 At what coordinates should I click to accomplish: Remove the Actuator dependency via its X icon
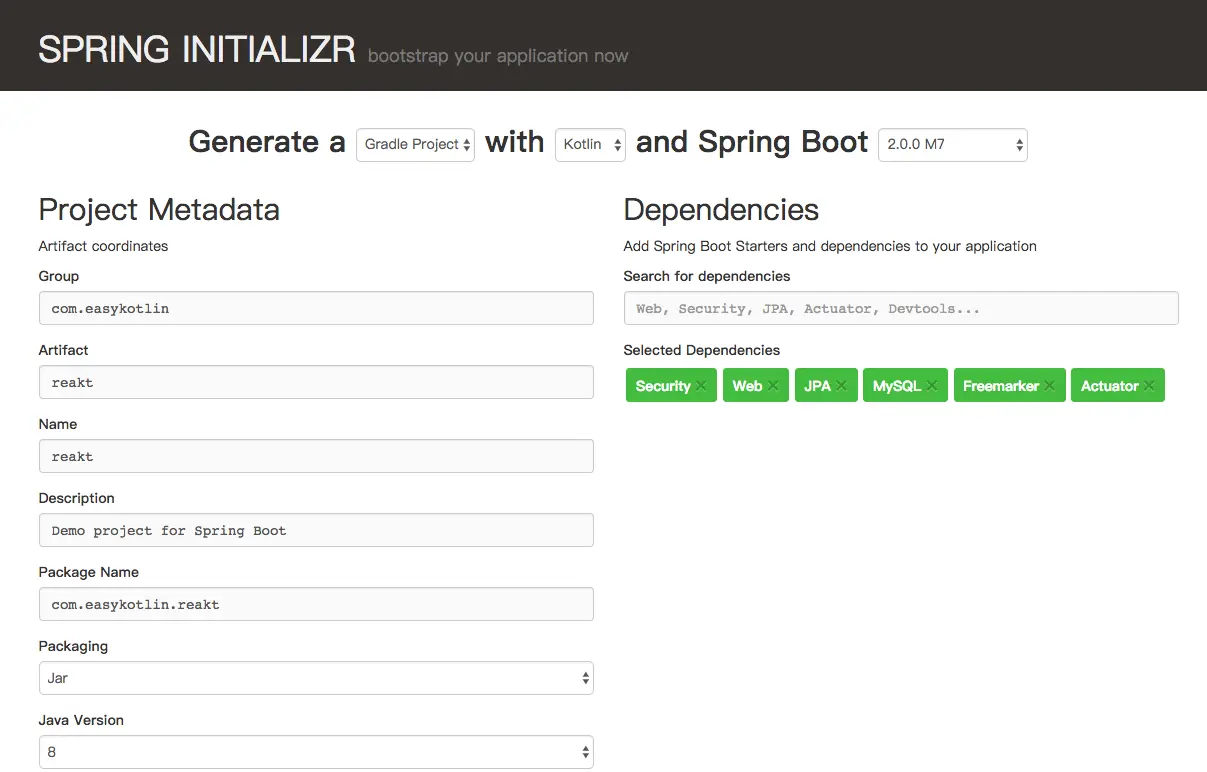pyautogui.click(x=1149, y=386)
